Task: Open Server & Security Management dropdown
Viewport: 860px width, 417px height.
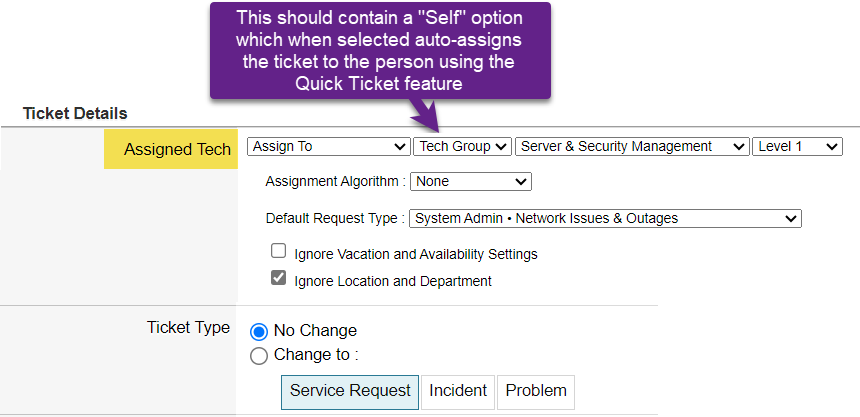Action: [x=632, y=146]
